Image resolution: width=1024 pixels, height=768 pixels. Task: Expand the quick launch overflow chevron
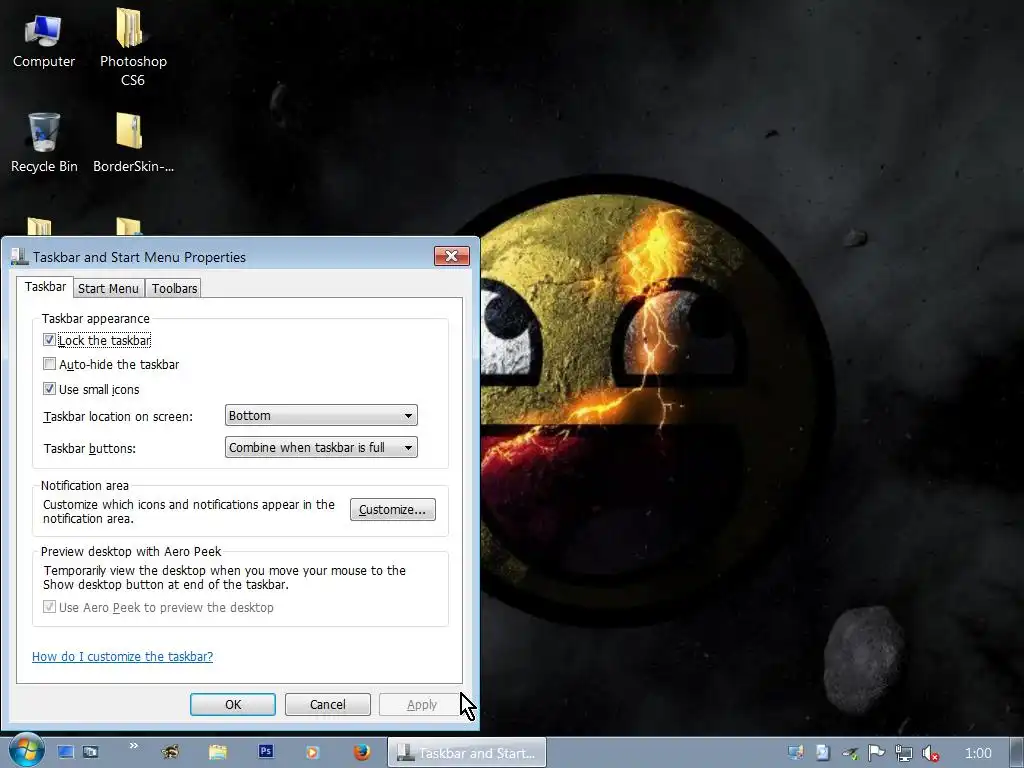(134, 746)
